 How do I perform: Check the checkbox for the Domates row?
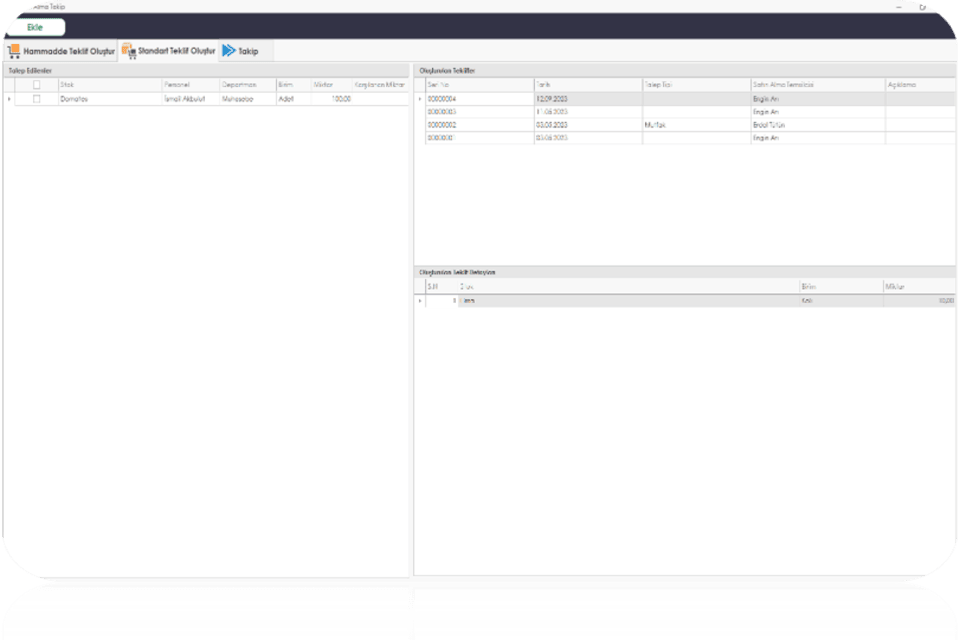(37, 99)
